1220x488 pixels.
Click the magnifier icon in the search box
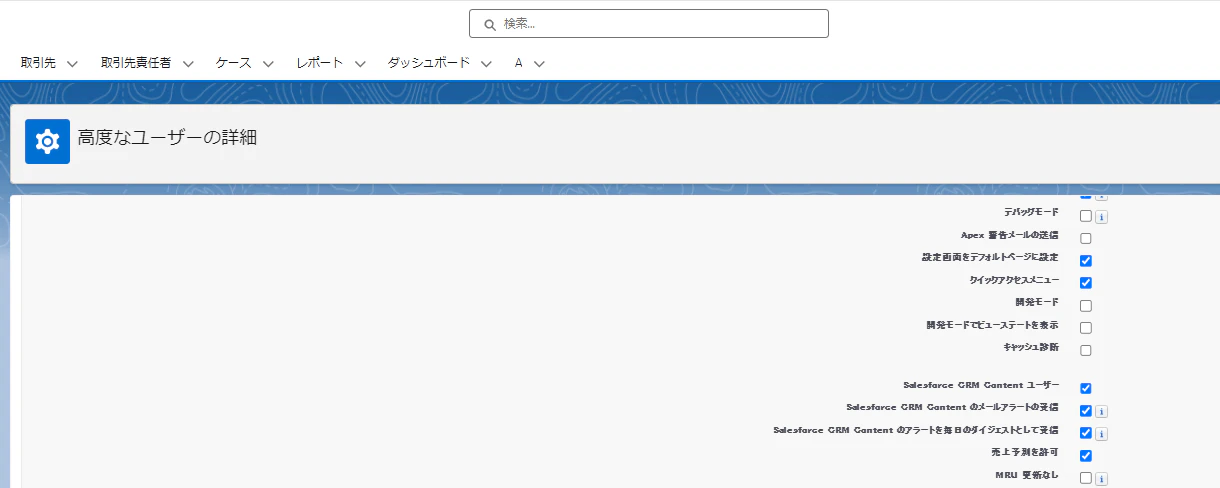click(x=490, y=24)
